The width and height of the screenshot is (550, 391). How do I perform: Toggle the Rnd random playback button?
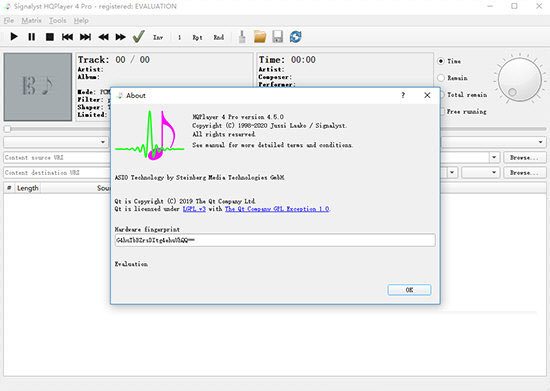click(219, 37)
